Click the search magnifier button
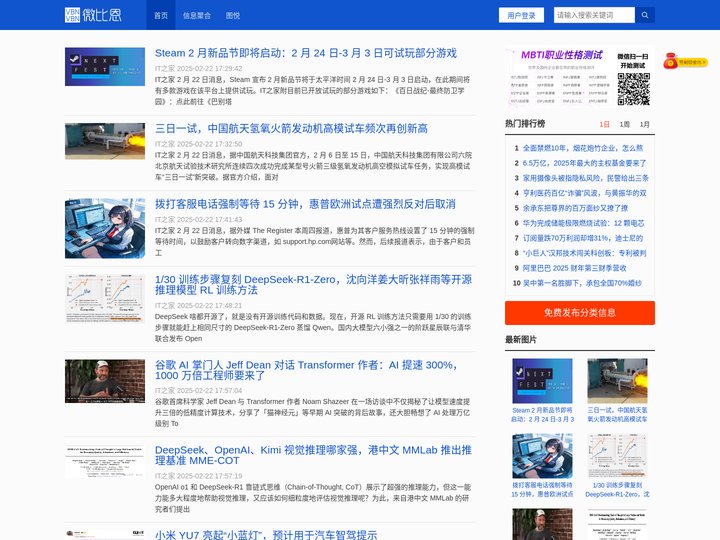720x540 pixels. coord(645,15)
